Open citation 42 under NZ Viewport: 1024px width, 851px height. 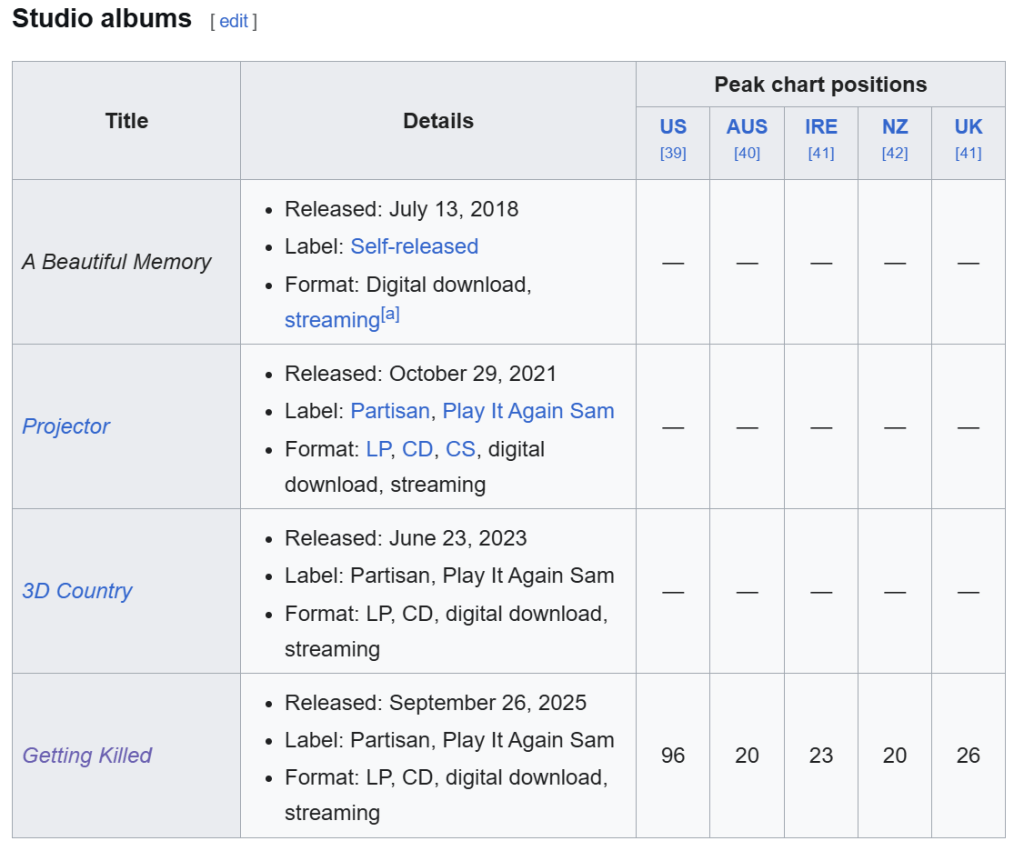tap(895, 153)
